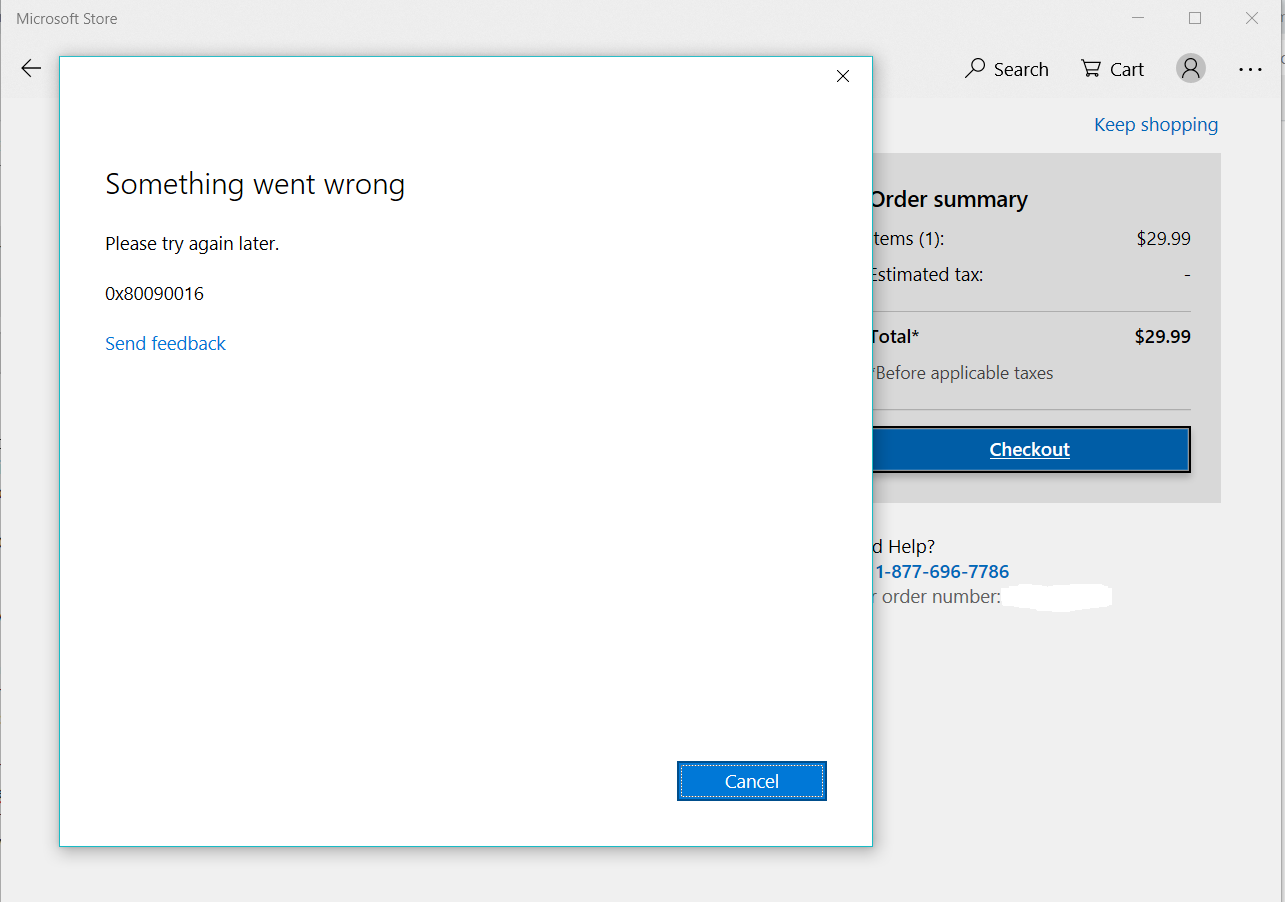Click the Order summary heading

pyautogui.click(x=948, y=199)
